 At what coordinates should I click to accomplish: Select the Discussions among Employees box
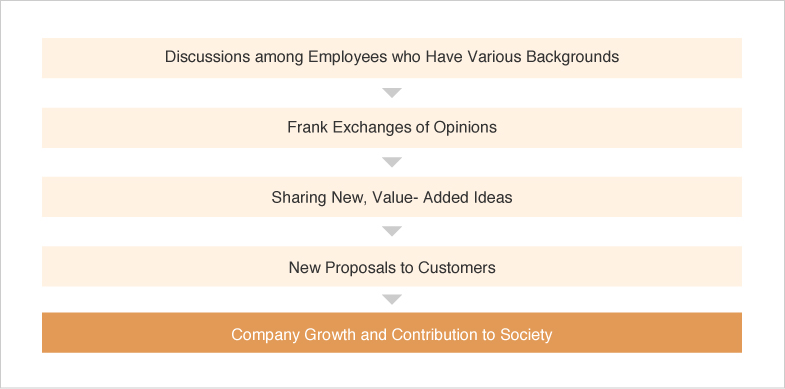pos(392,58)
